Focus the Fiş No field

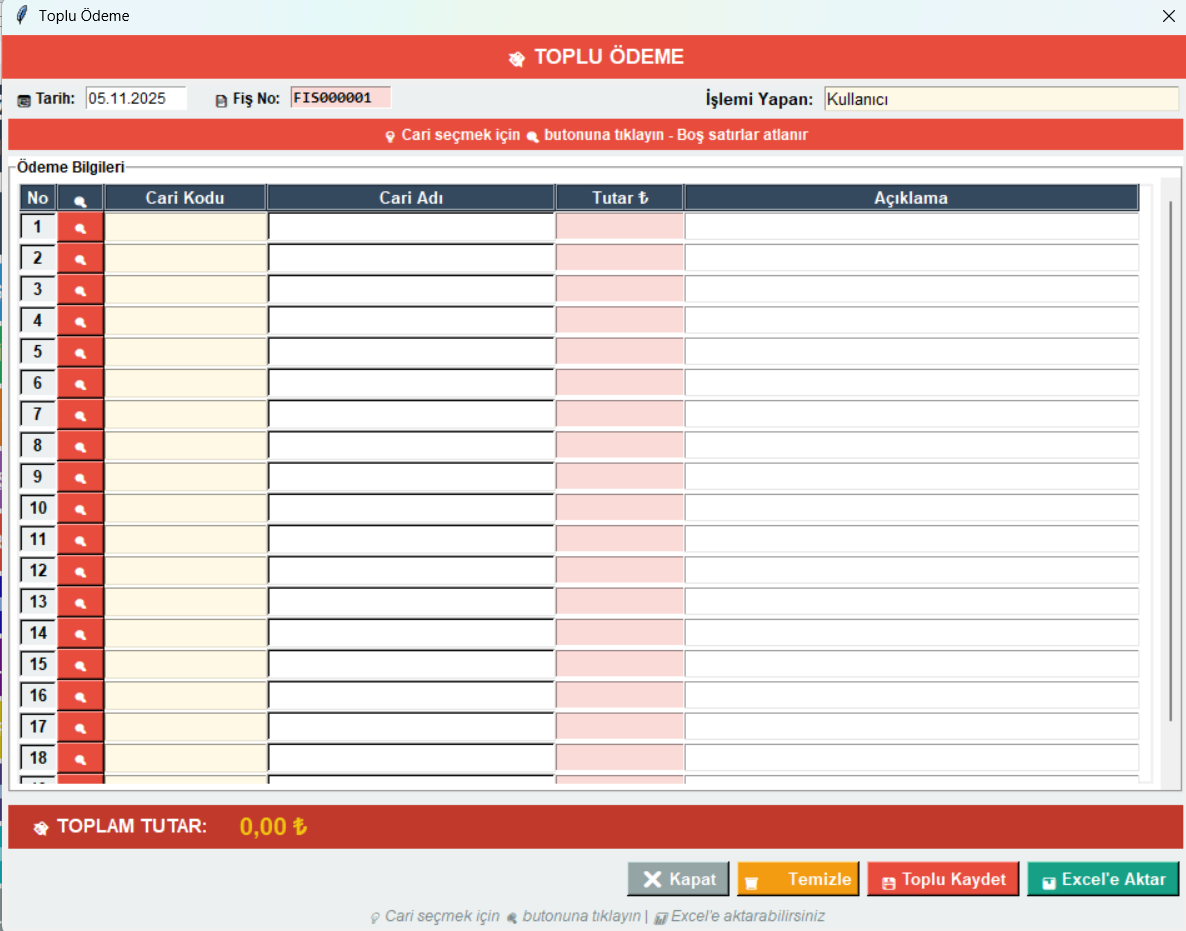point(340,98)
